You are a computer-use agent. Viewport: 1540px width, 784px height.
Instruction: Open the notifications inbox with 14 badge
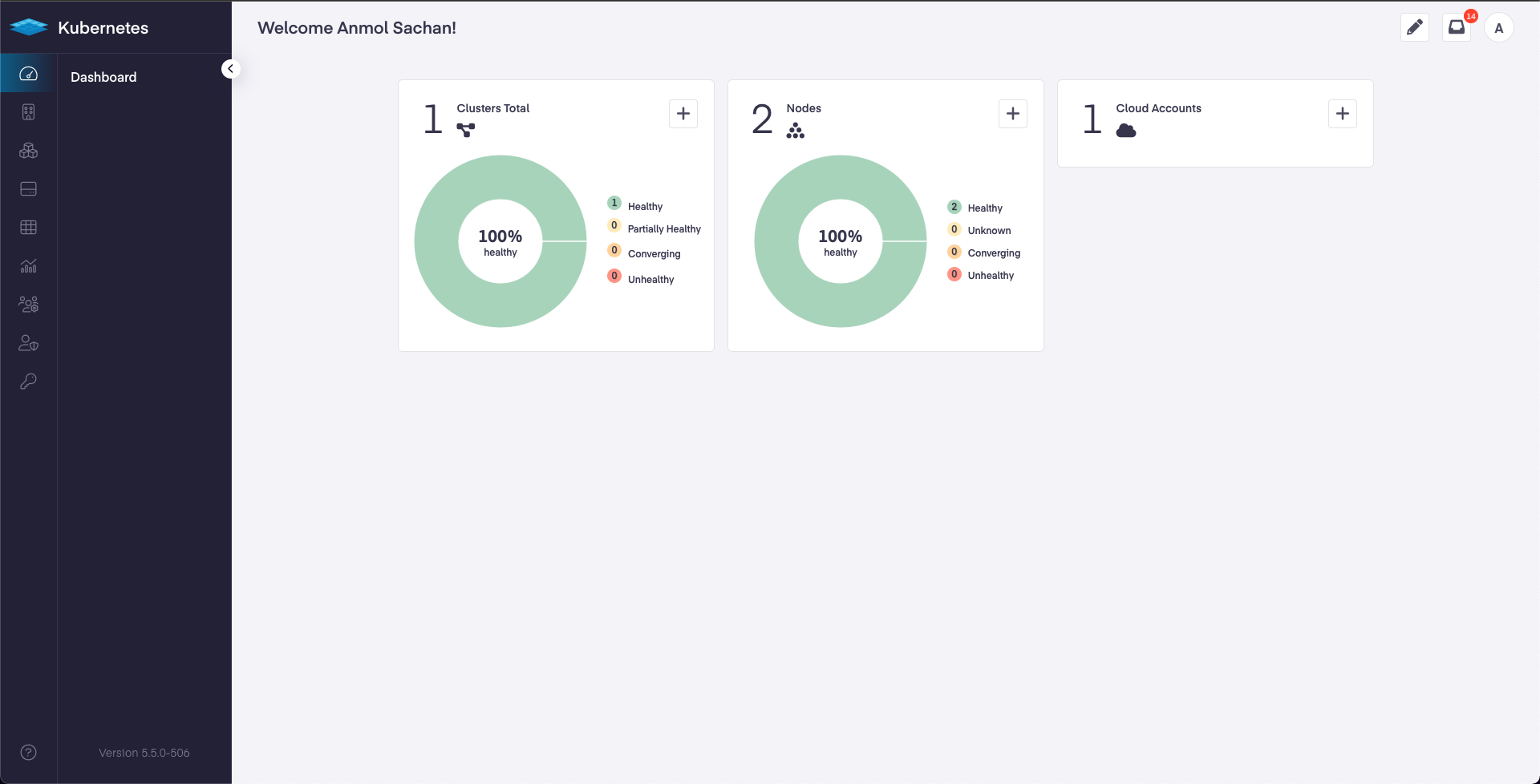pyautogui.click(x=1456, y=27)
